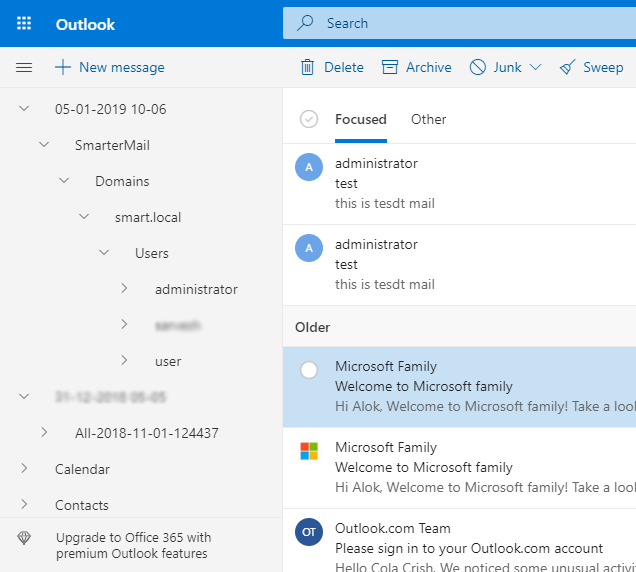Image resolution: width=636 pixels, height=572 pixels.
Task: Select the Contacts folder name
Action: 82,505
